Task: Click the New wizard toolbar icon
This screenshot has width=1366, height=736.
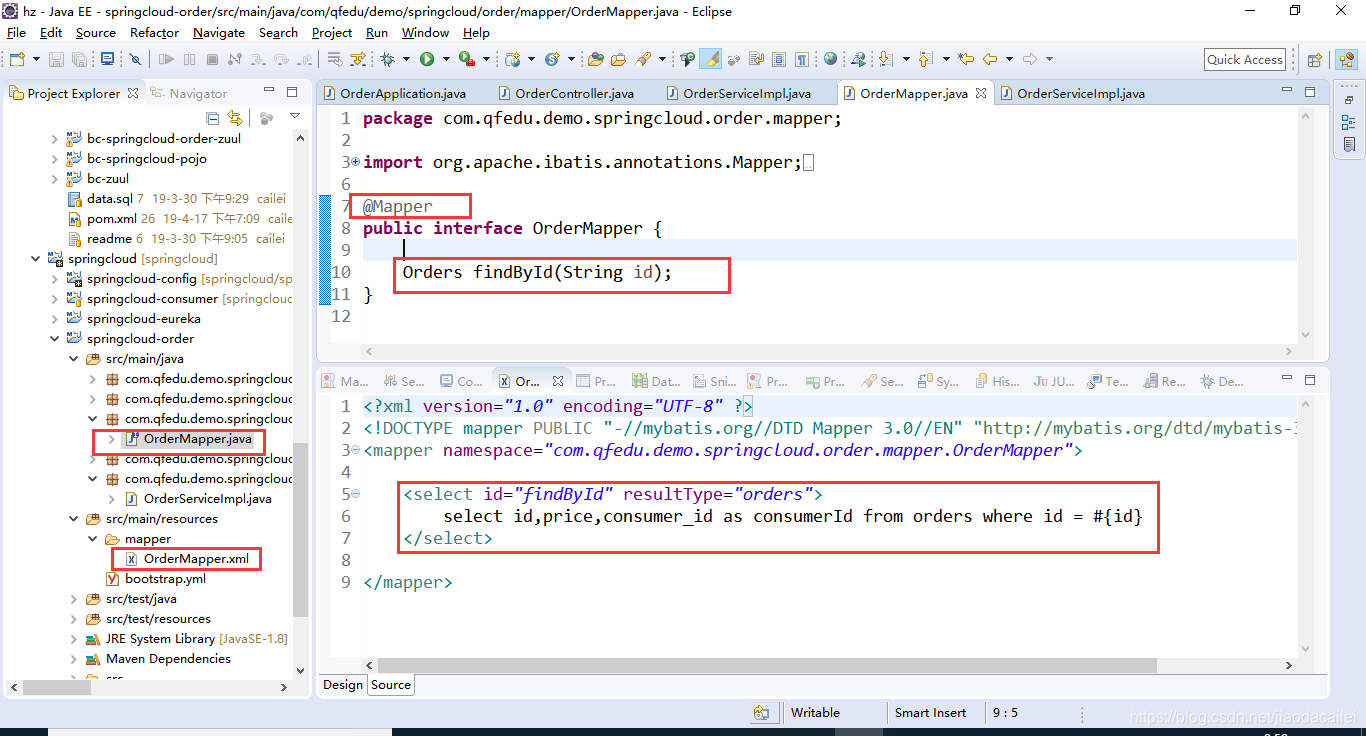Action: point(17,59)
